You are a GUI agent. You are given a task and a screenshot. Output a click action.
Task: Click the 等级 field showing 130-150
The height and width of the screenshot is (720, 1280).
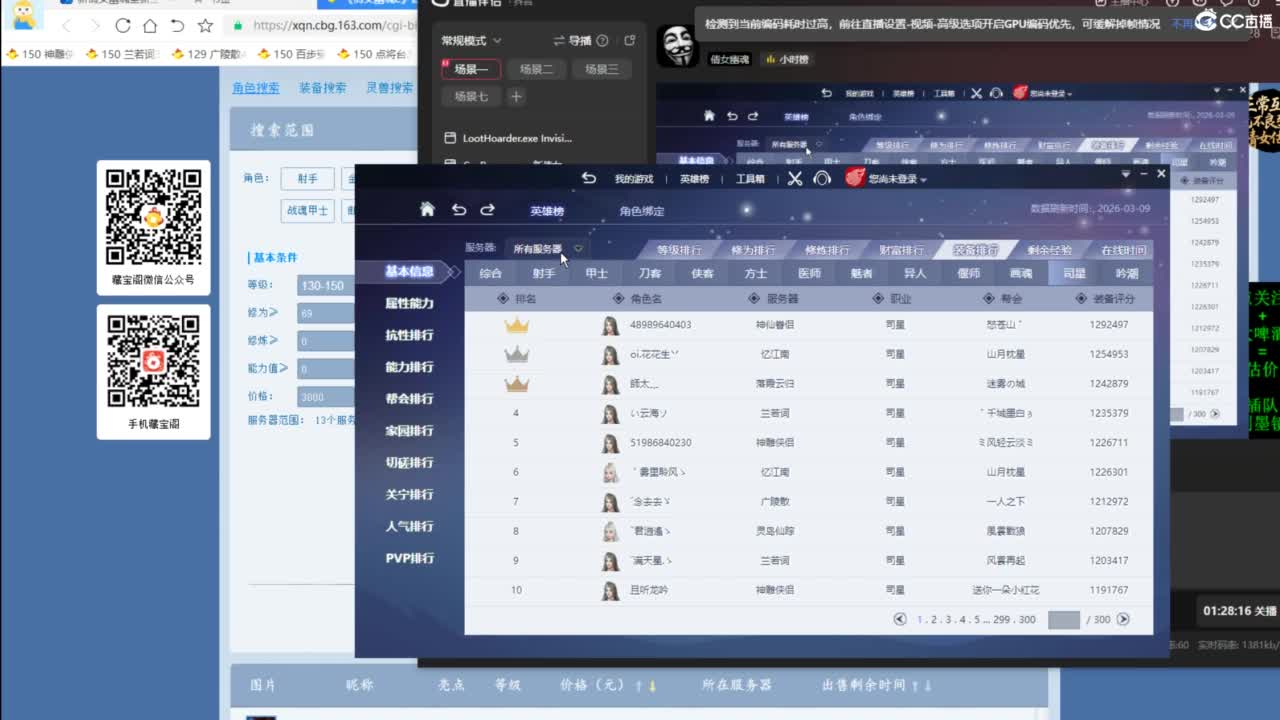pyautogui.click(x=326, y=286)
